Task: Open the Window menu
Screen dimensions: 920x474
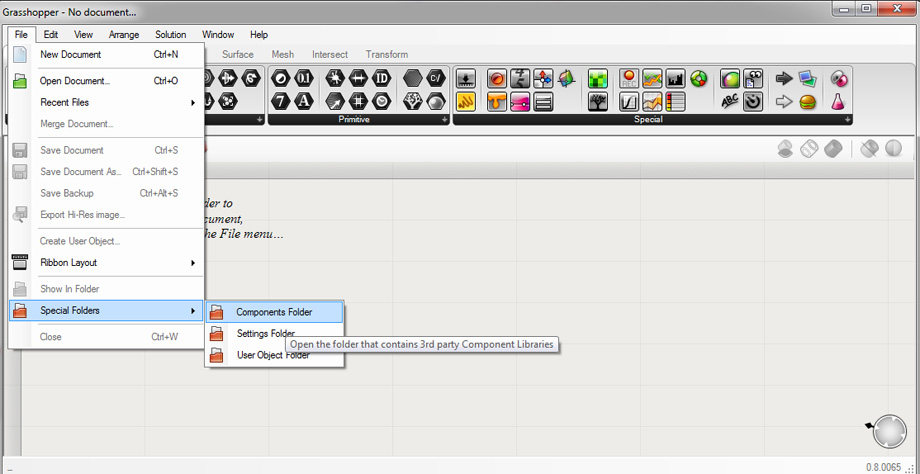Action: [218, 35]
